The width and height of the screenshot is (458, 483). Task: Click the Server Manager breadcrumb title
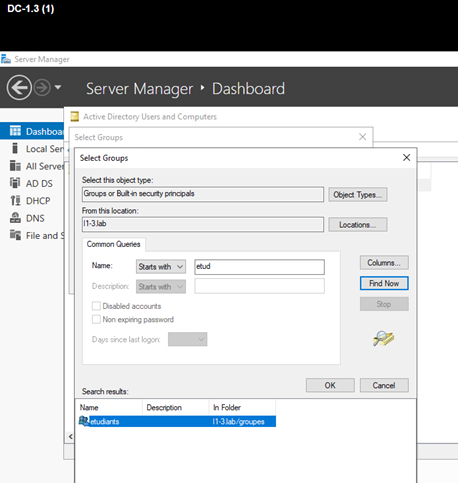click(139, 89)
